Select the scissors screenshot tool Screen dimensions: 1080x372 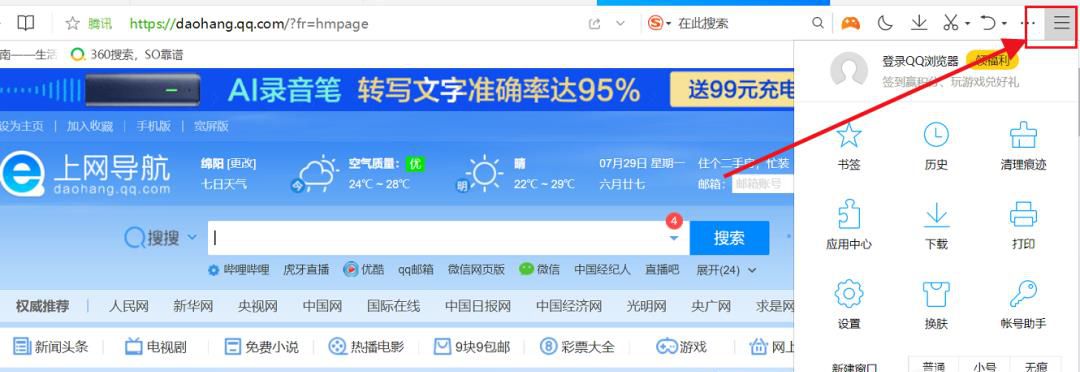click(951, 23)
